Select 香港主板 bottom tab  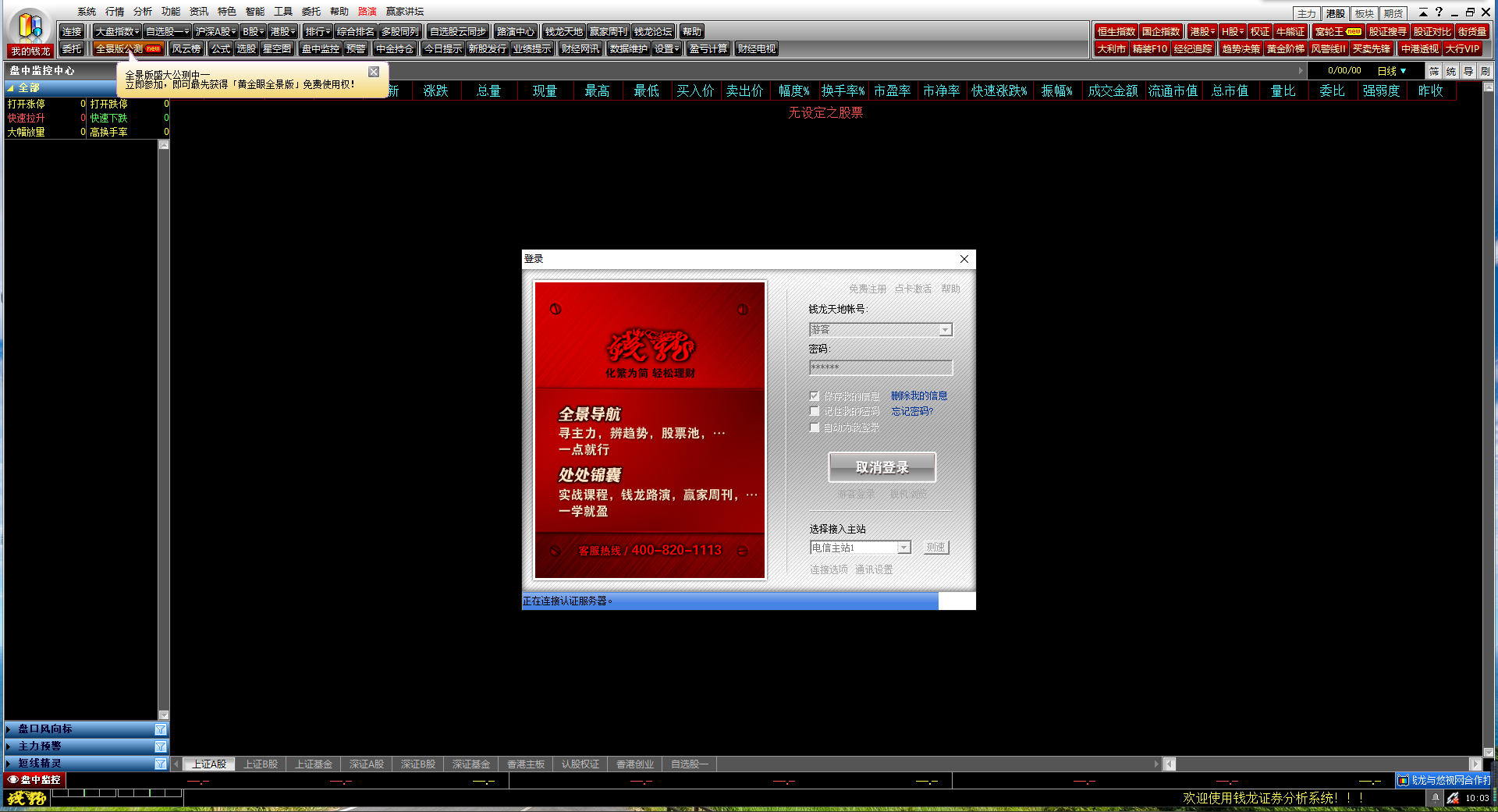tap(526, 764)
